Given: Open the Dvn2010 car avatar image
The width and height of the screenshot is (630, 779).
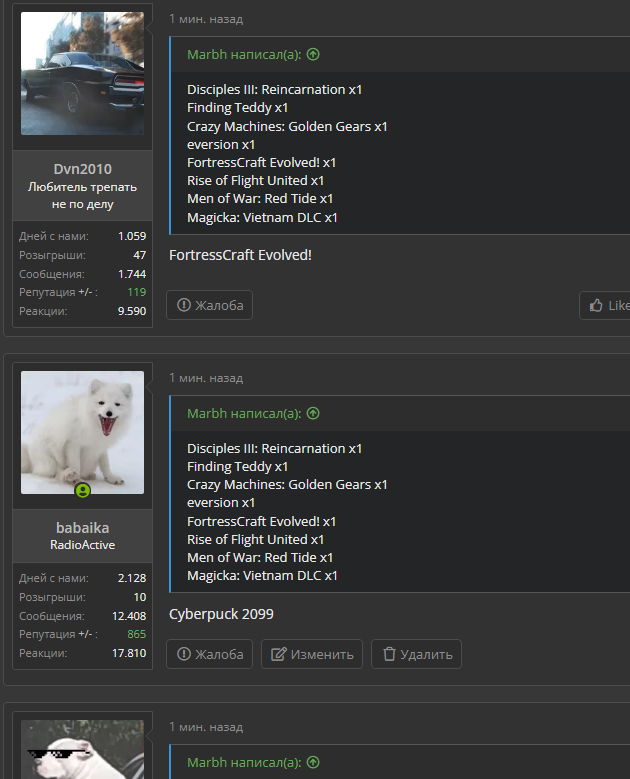Looking at the screenshot, I should [x=82, y=74].
